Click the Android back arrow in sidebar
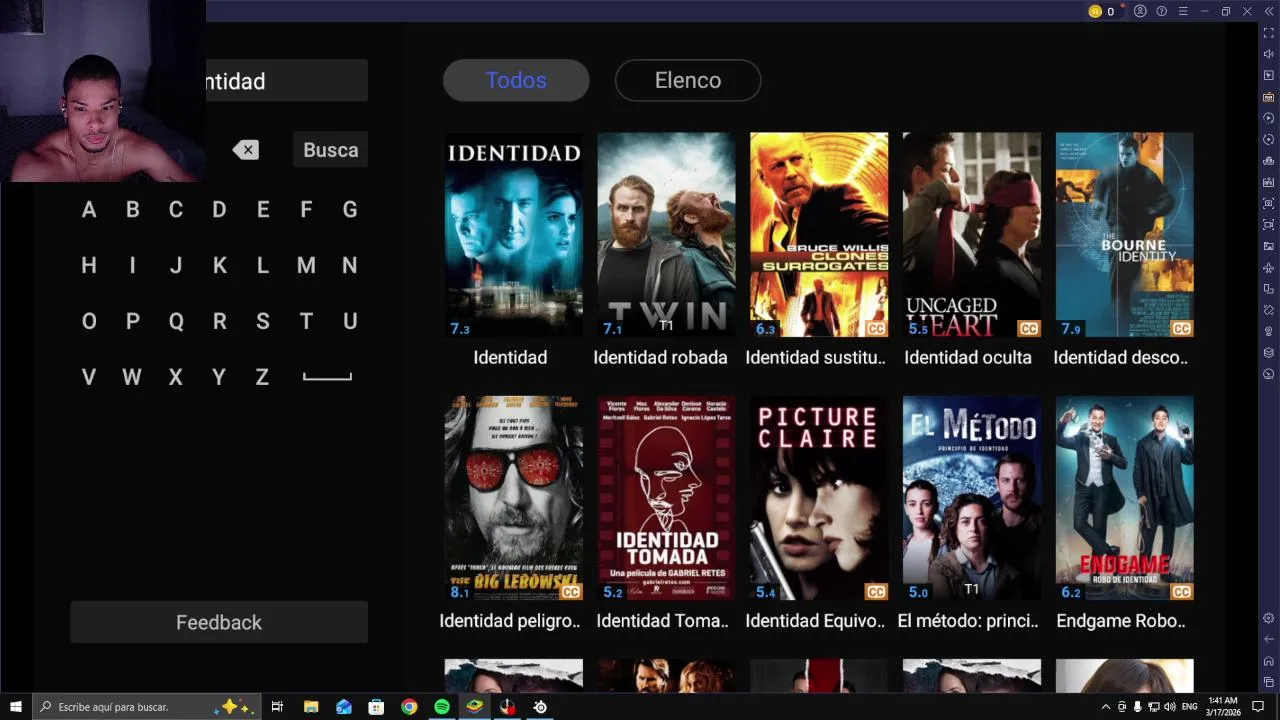Screen dimensions: 1280x720 point(1268,639)
